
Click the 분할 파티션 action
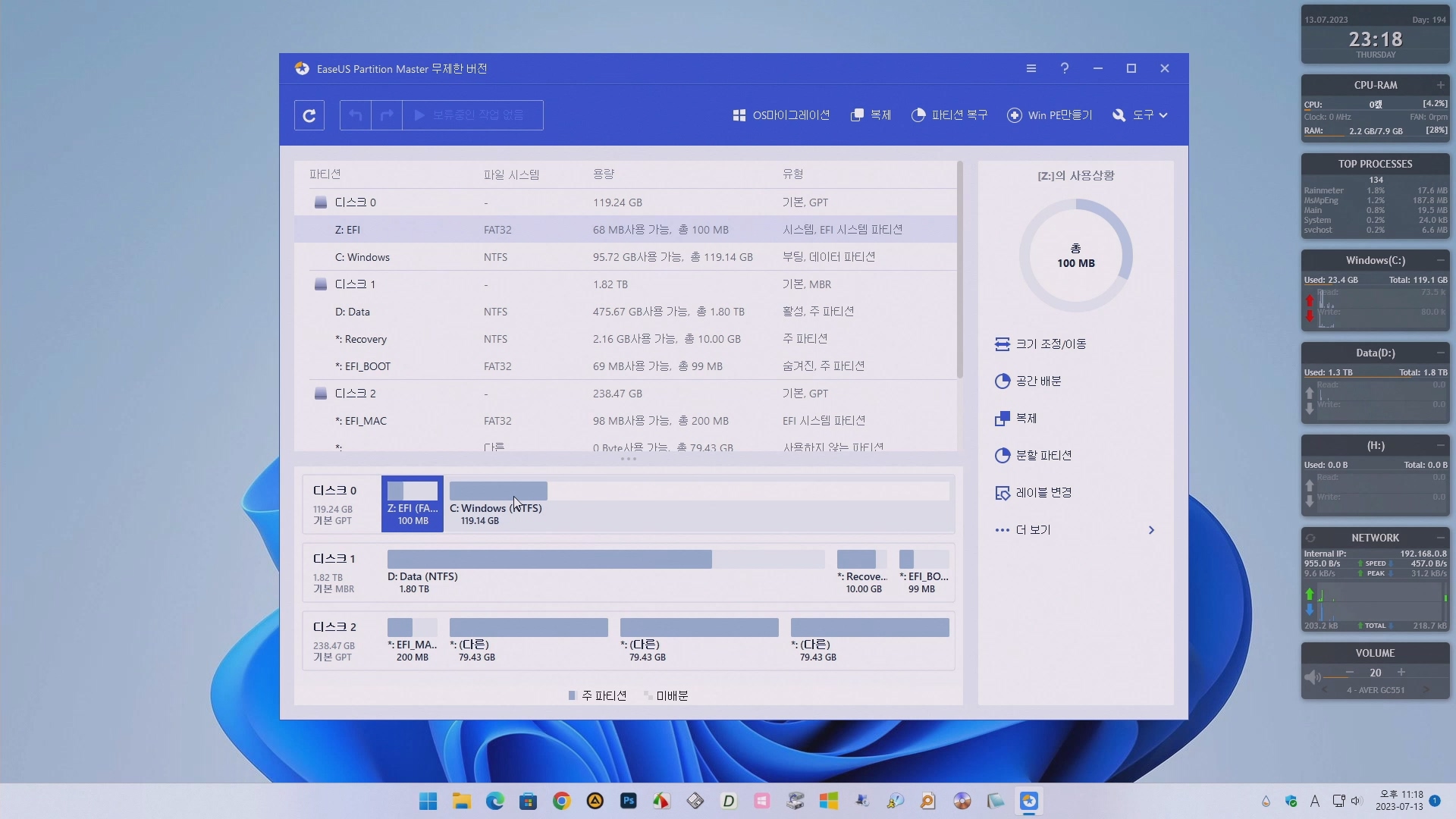pos(1033,456)
